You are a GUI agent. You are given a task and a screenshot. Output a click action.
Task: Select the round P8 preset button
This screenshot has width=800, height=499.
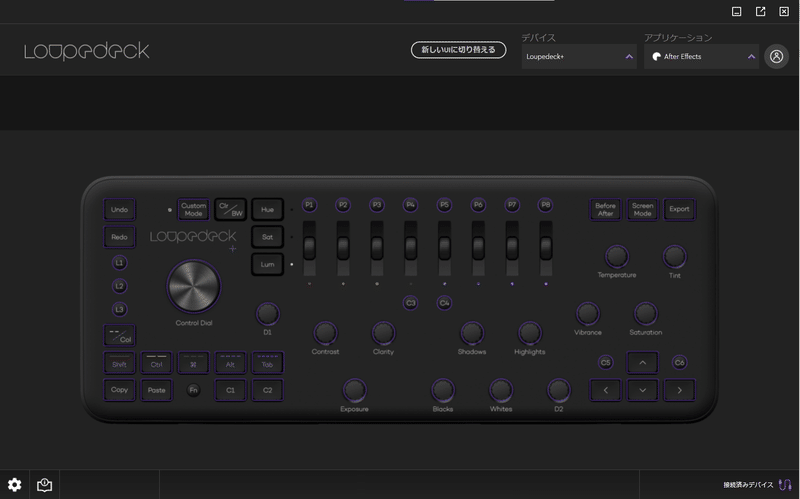[545, 205]
